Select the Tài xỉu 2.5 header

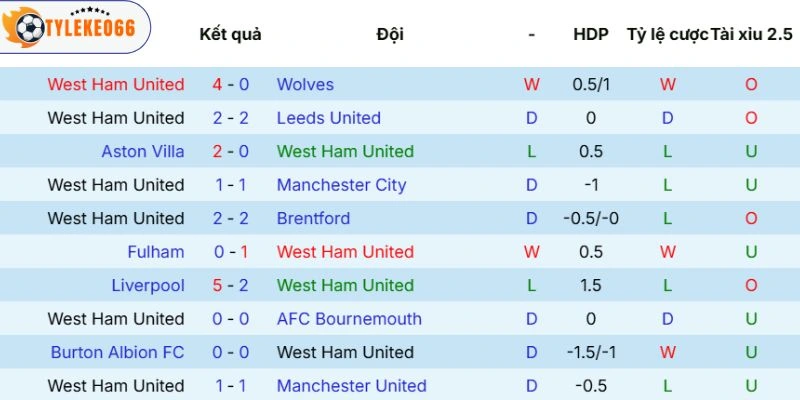tap(750, 34)
